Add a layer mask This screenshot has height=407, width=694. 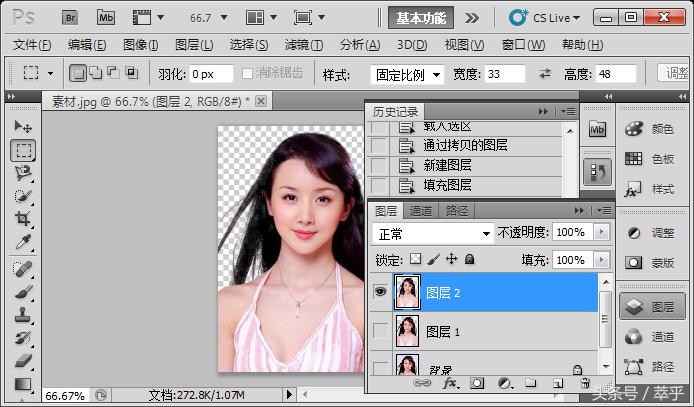coord(477,383)
